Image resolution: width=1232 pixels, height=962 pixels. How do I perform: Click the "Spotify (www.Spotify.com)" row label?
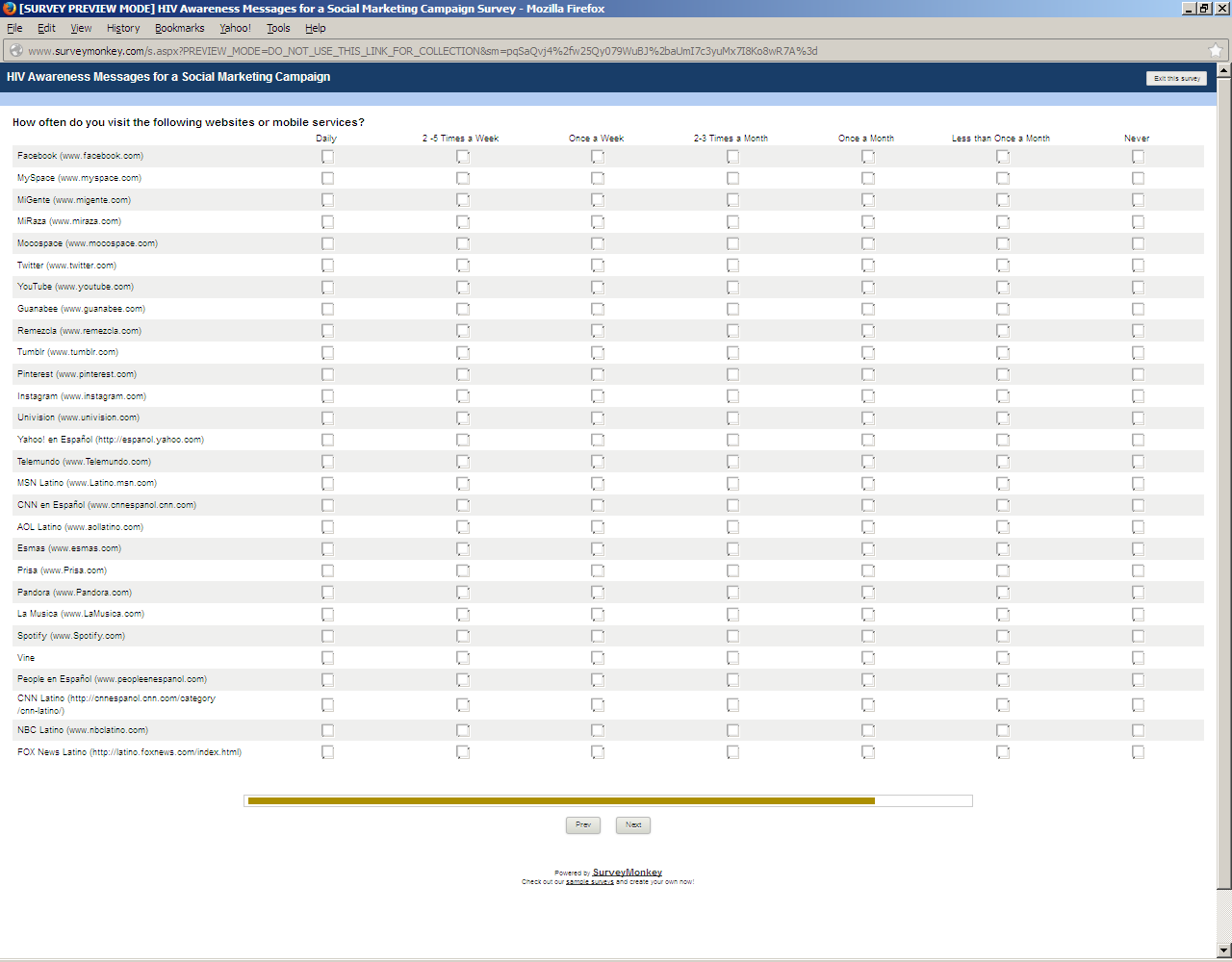click(x=71, y=636)
